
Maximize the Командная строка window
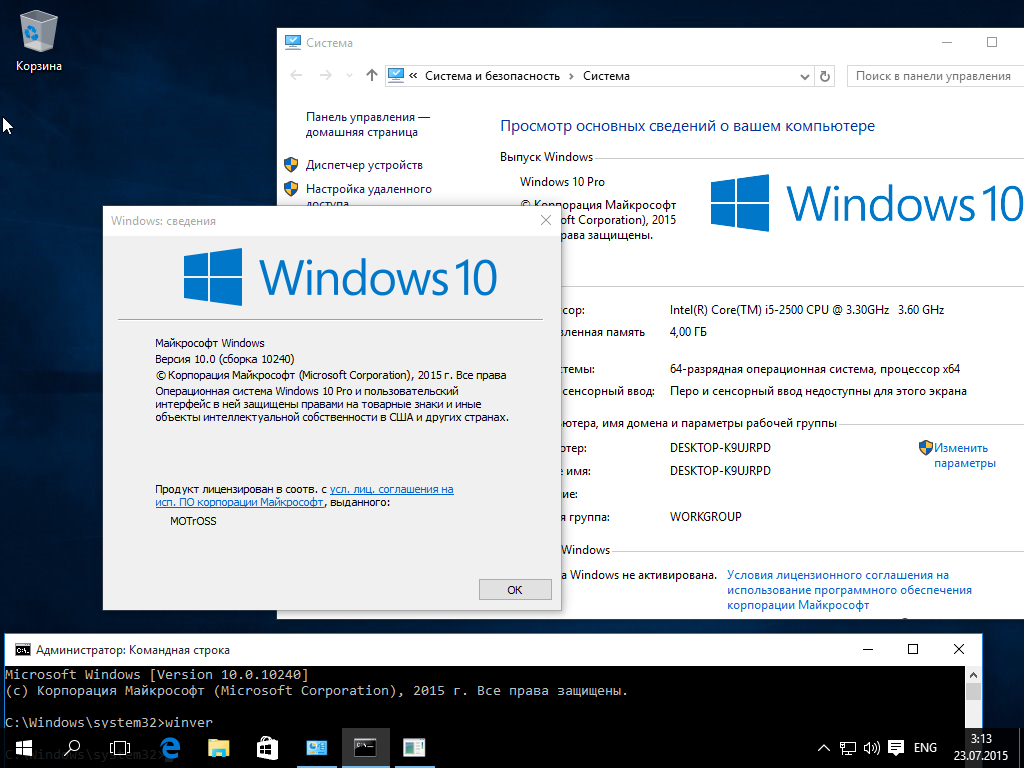click(913, 649)
